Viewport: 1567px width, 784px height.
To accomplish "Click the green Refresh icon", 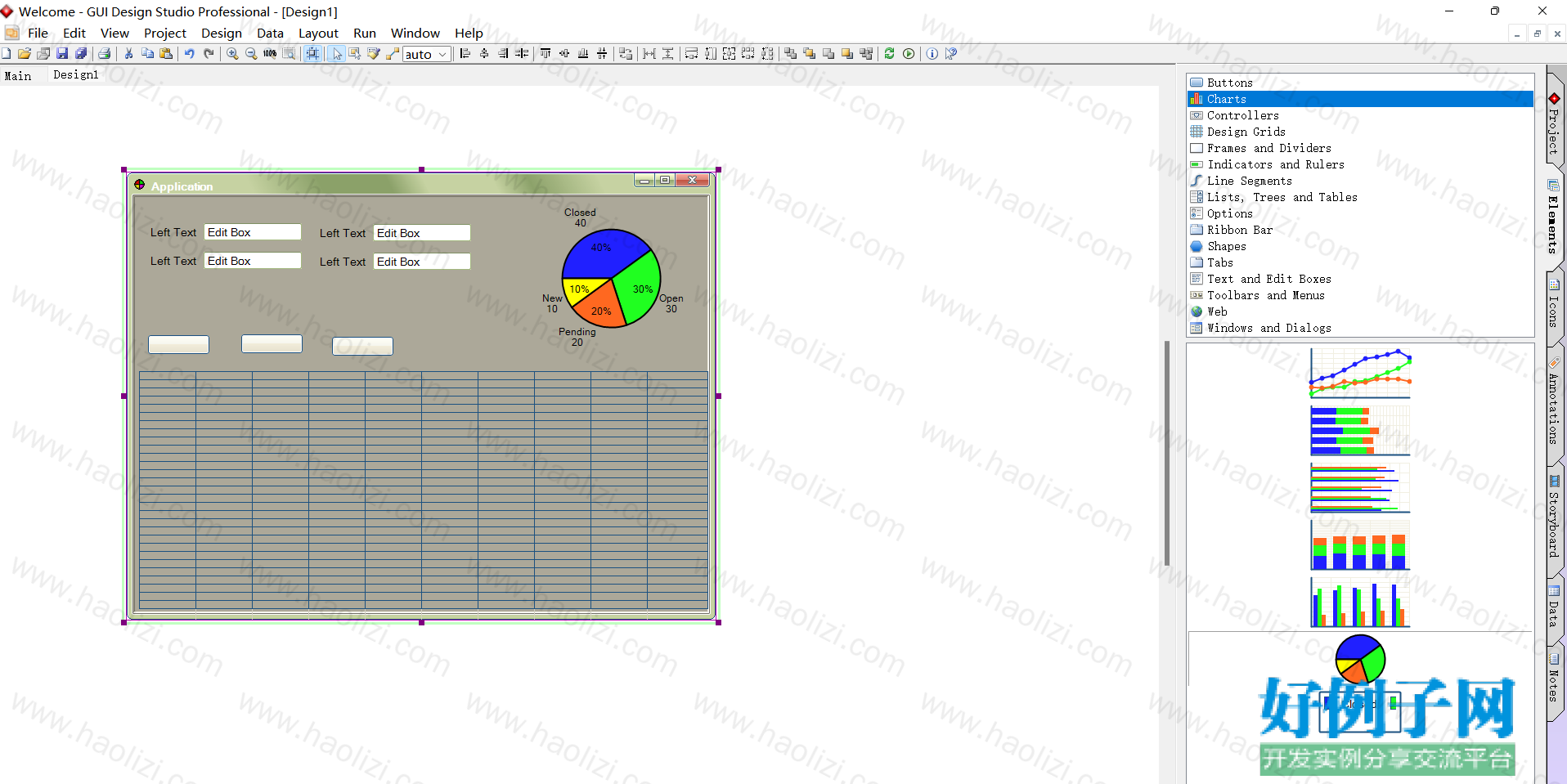I will tap(890, 54).
